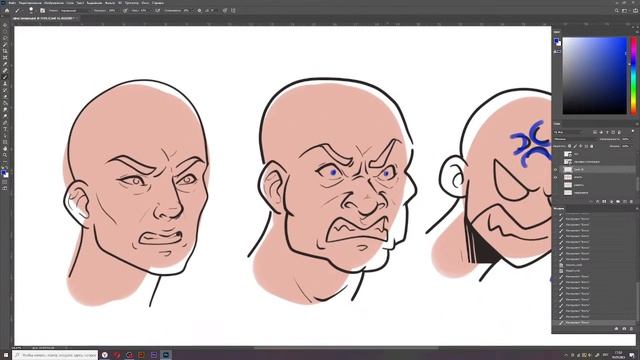Click Photoshop icon in Windows taskbar
This screenshot has width=640, height=360.
(166, 355)
